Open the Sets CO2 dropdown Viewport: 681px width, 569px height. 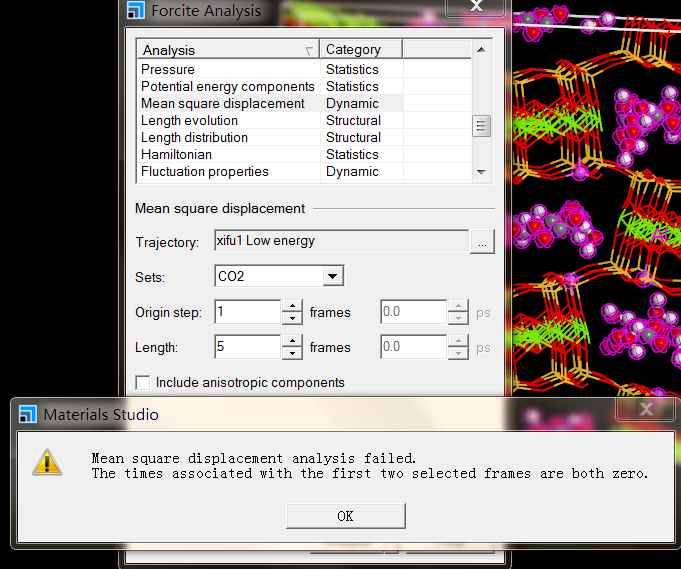point(333,276)
